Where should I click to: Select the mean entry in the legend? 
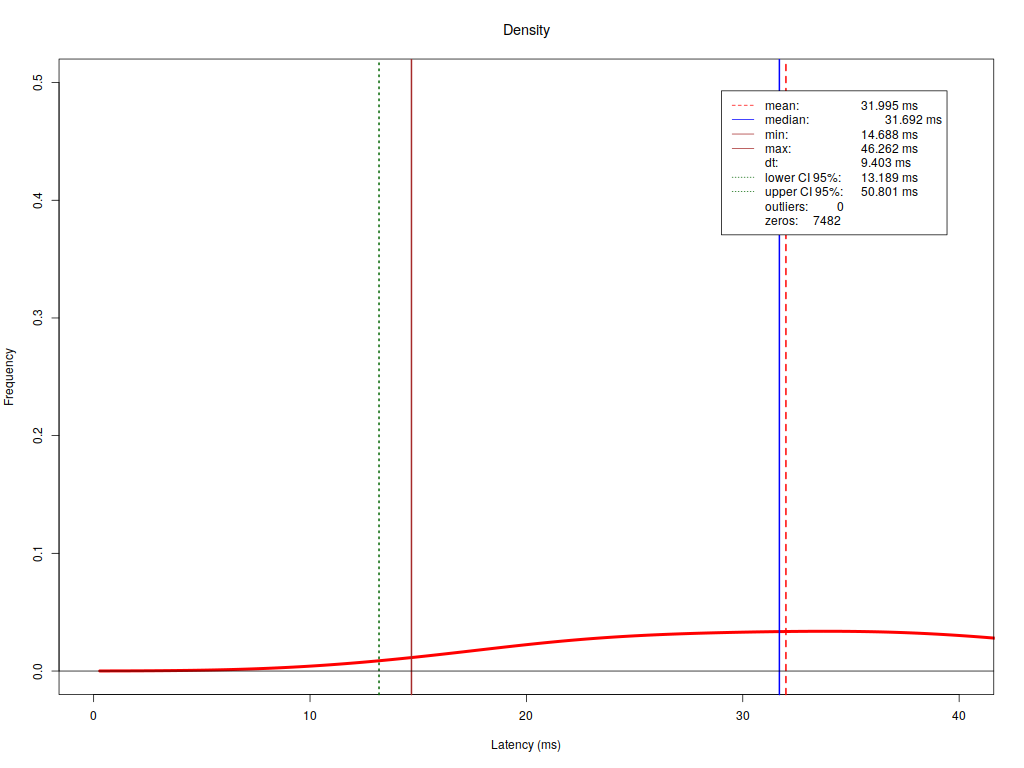pos(782,105)
